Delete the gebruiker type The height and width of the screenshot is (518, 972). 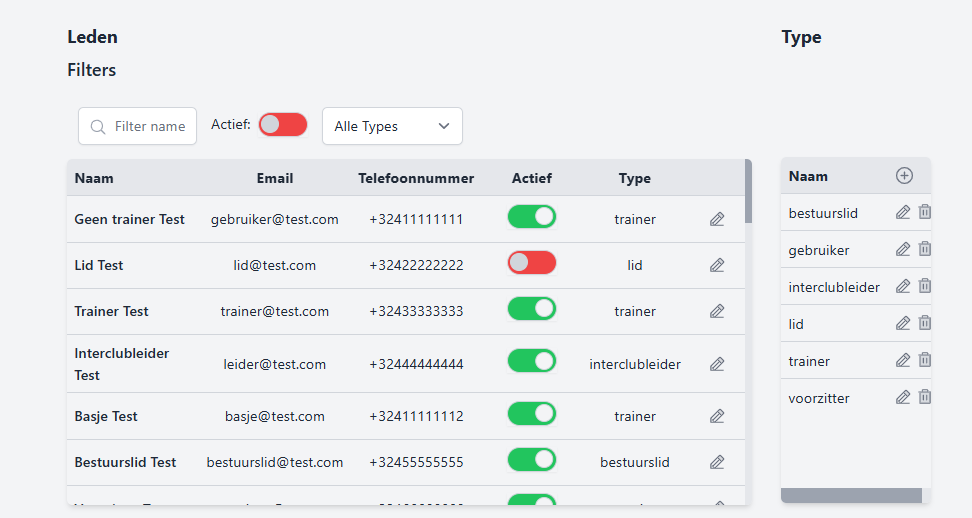tap(925, 249)
